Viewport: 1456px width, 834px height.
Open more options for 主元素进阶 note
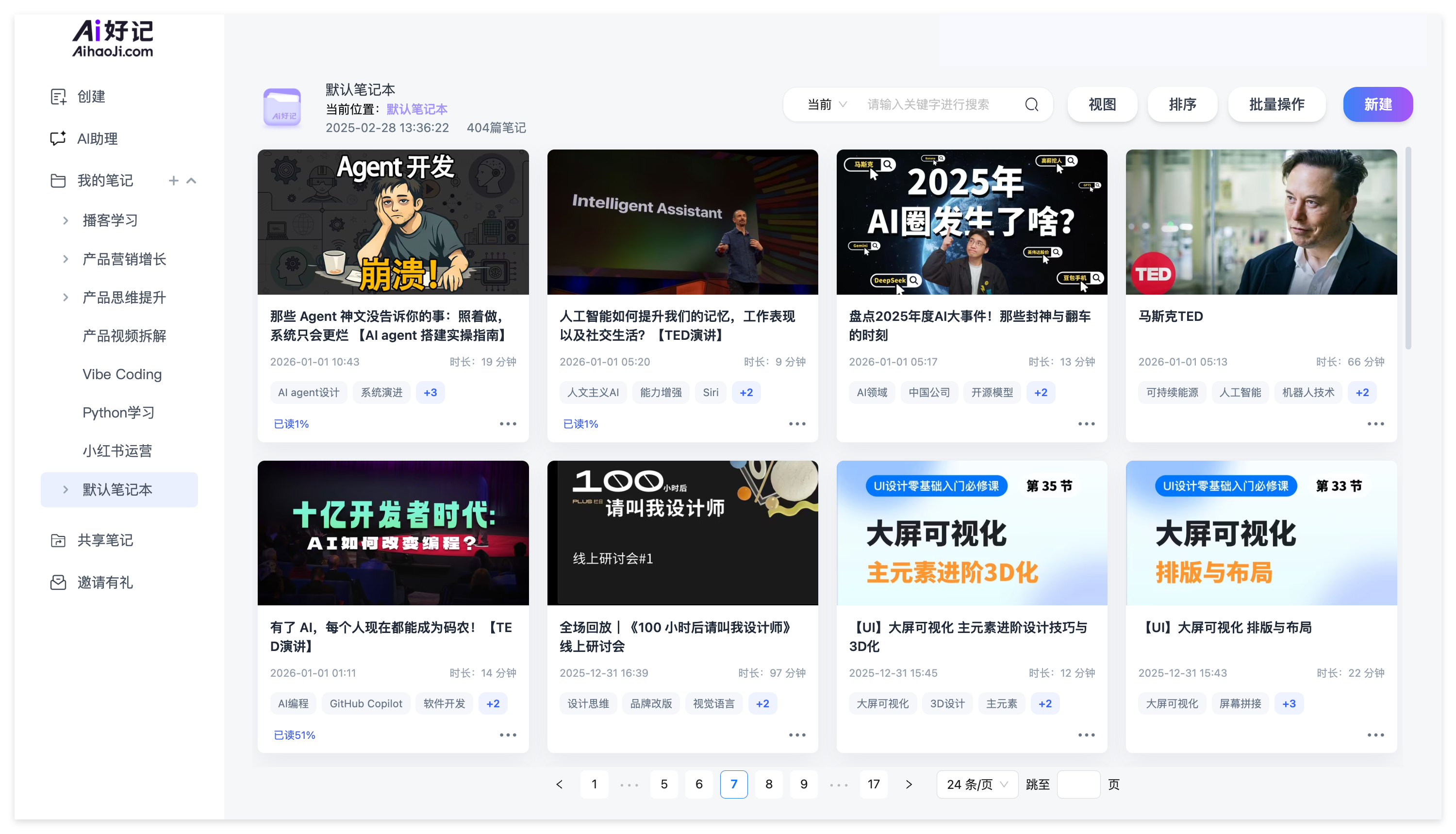click(1086, 735)
